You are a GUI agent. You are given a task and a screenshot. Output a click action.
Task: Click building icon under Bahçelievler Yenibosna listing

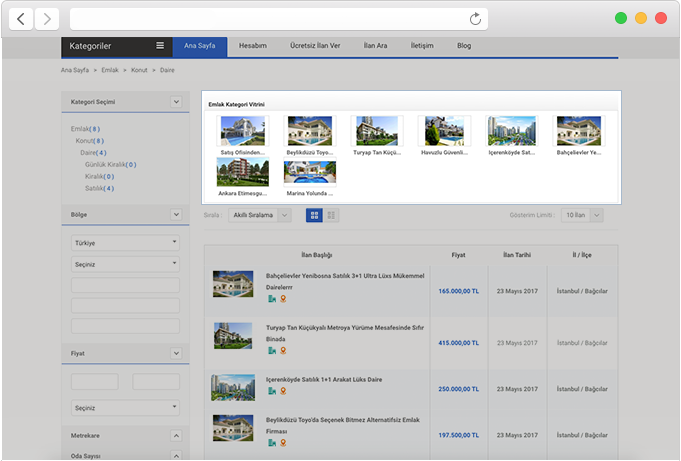pos(271,298)
